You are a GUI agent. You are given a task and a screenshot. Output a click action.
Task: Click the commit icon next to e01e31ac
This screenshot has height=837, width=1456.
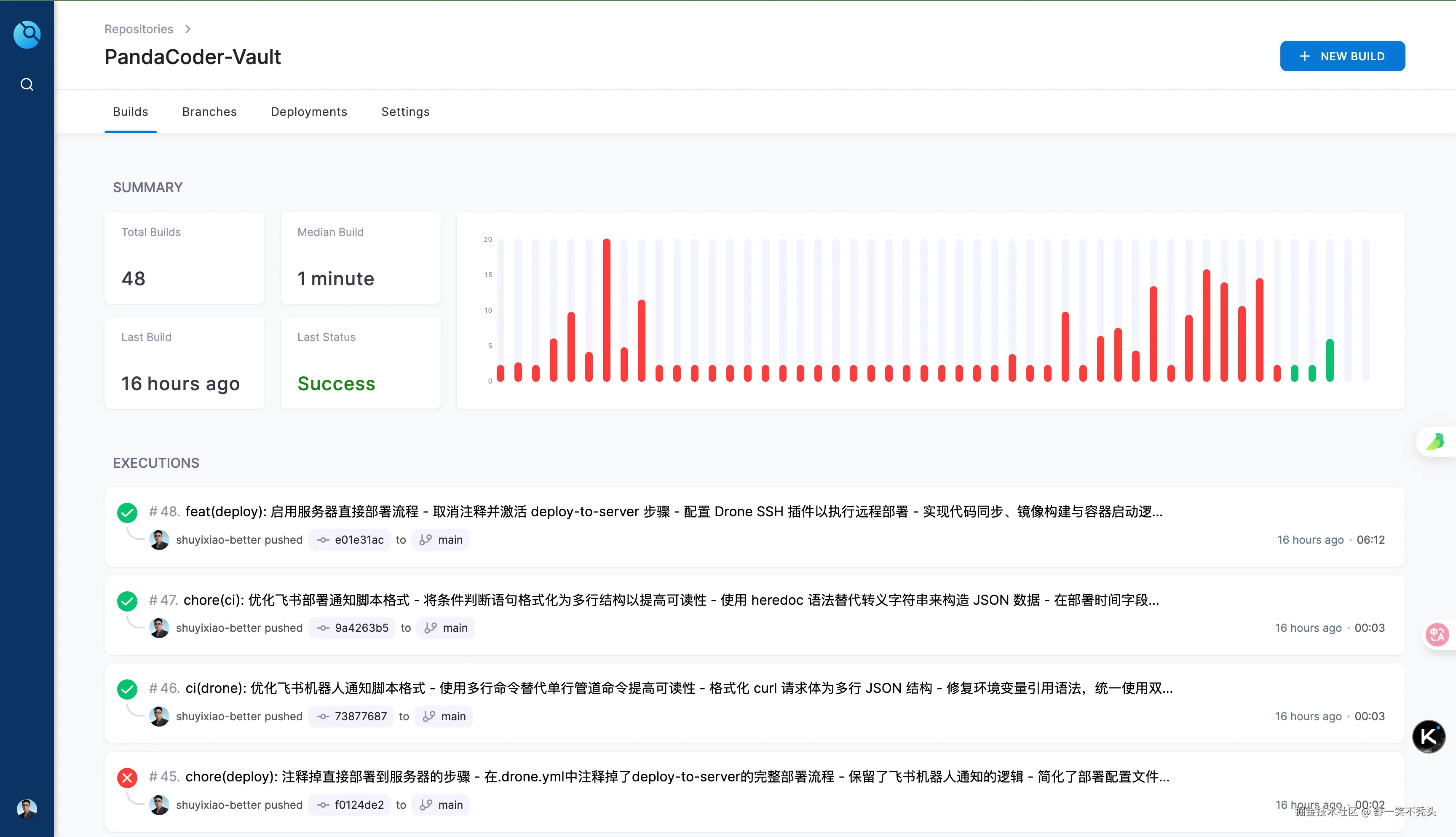(x=323, y=540)
